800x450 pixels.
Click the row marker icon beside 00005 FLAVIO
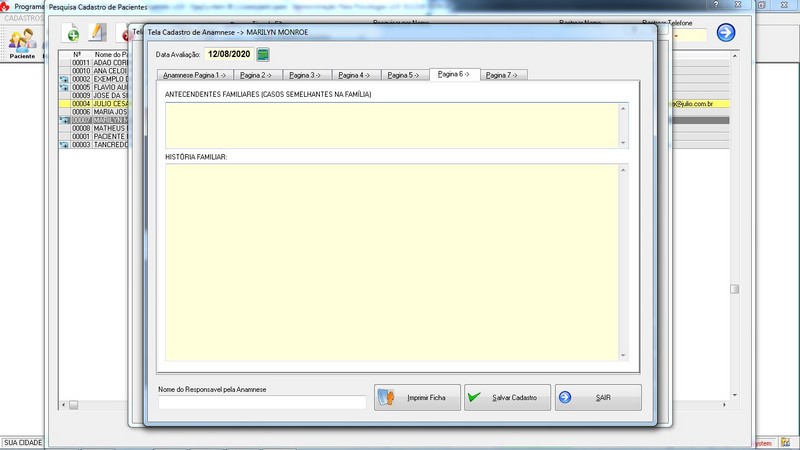tap(64, 88)
